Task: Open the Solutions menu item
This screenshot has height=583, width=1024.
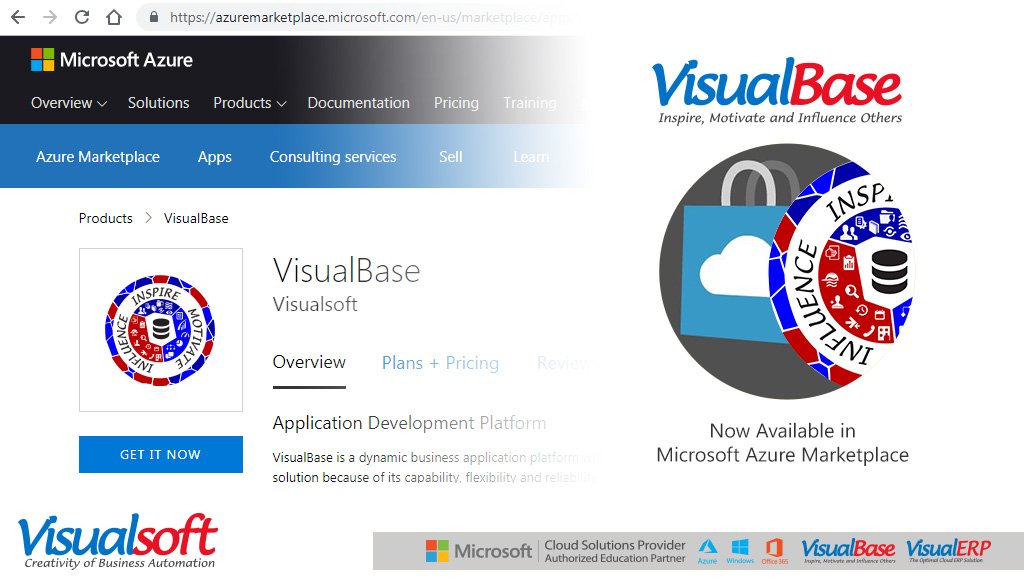Action: tap(159, 102)
